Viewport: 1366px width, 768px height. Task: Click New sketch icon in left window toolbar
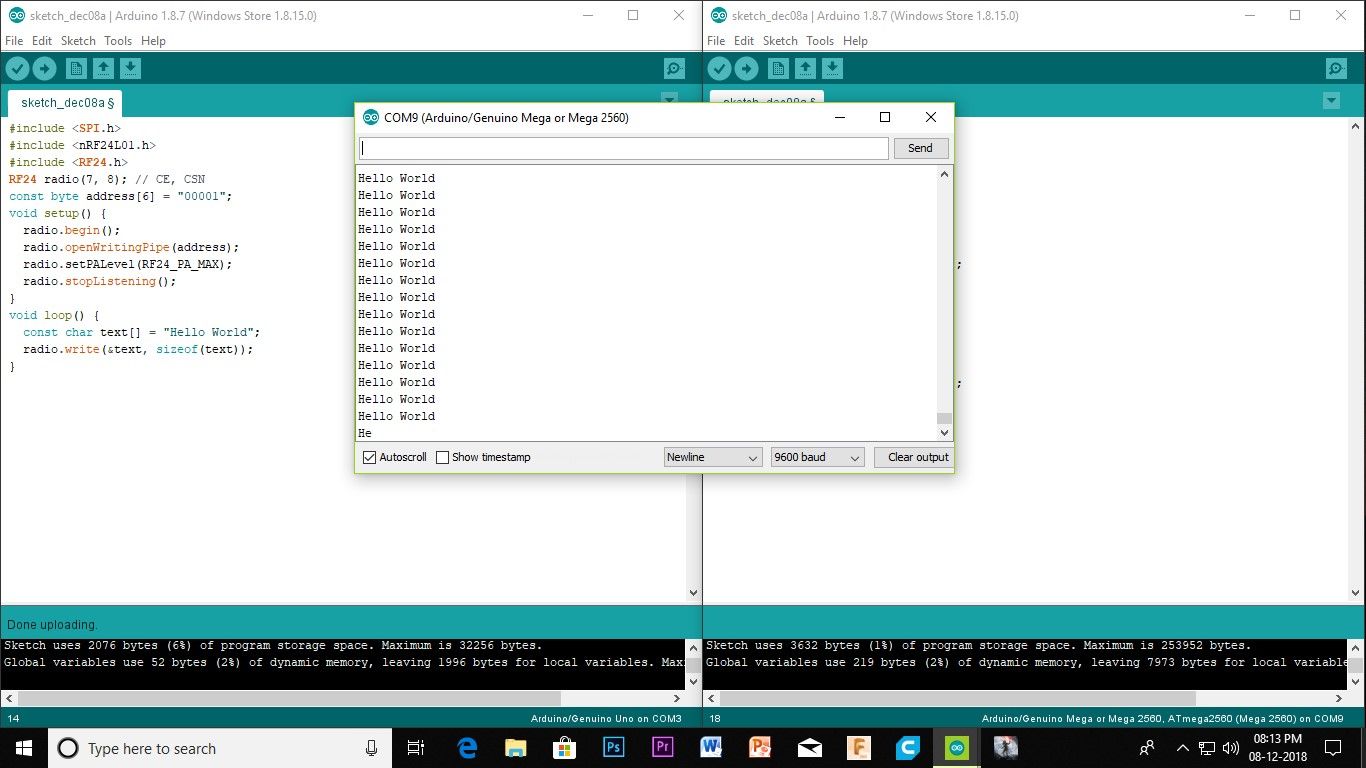(76, 68)
